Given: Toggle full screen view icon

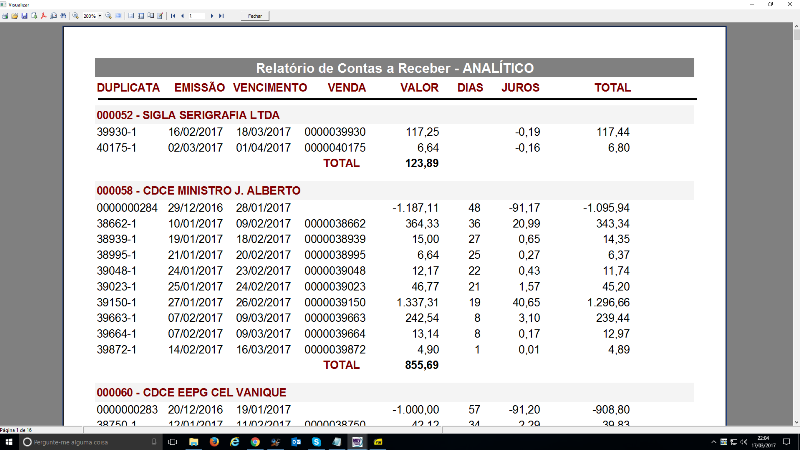Looking at the screenshot, I should pyautogui.click(x=118, y=16).
